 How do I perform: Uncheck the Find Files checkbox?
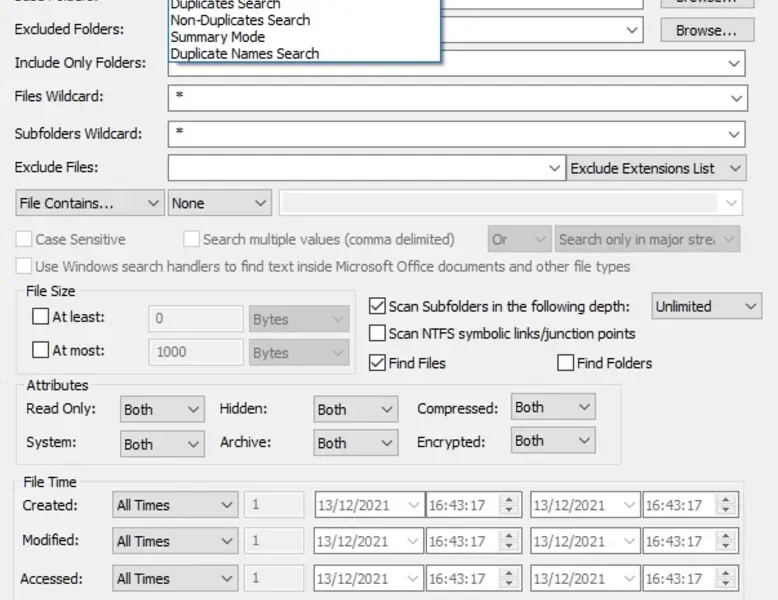tap(377, 363)
